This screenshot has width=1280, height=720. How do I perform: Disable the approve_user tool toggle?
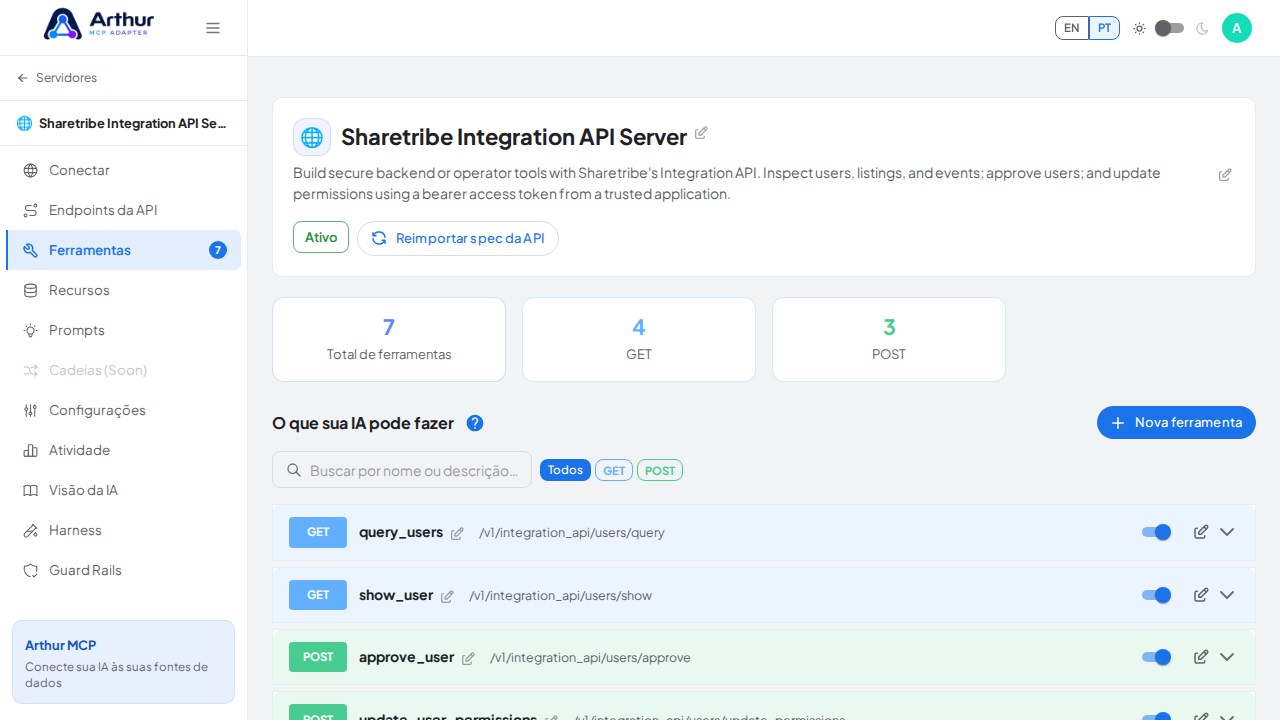[1156, 657]
